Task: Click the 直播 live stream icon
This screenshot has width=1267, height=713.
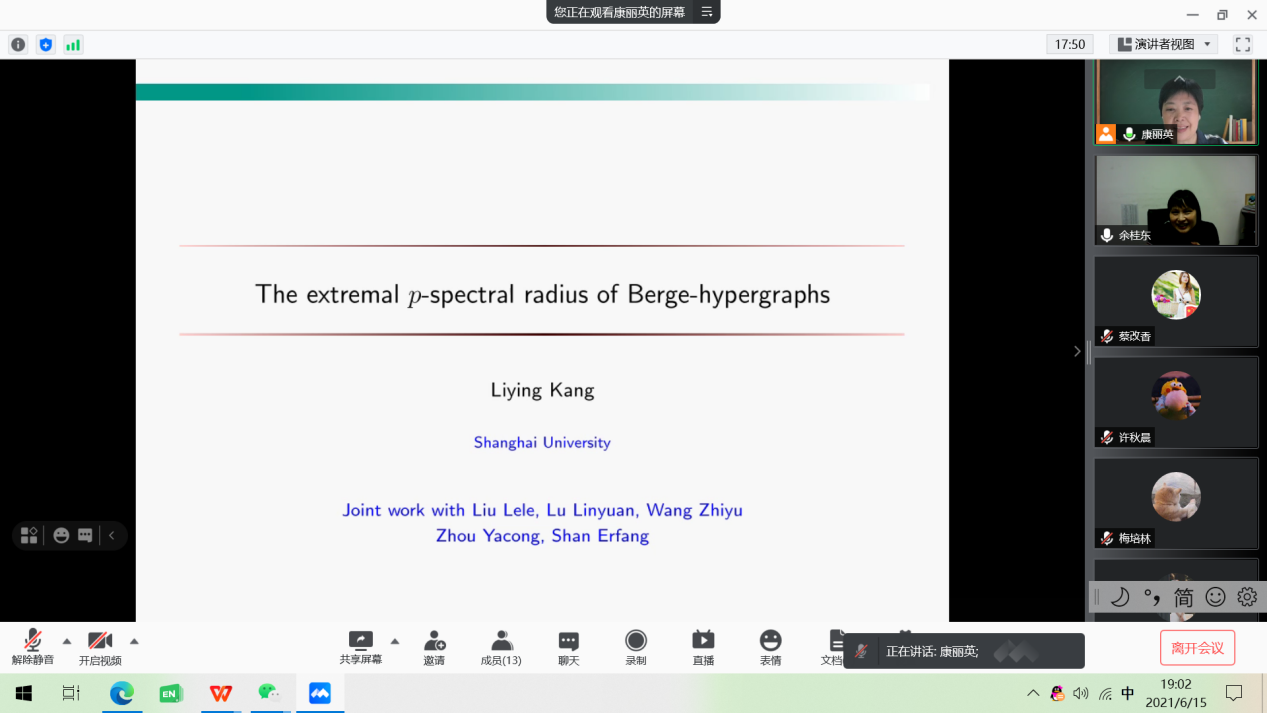Action: pos(703,646)
